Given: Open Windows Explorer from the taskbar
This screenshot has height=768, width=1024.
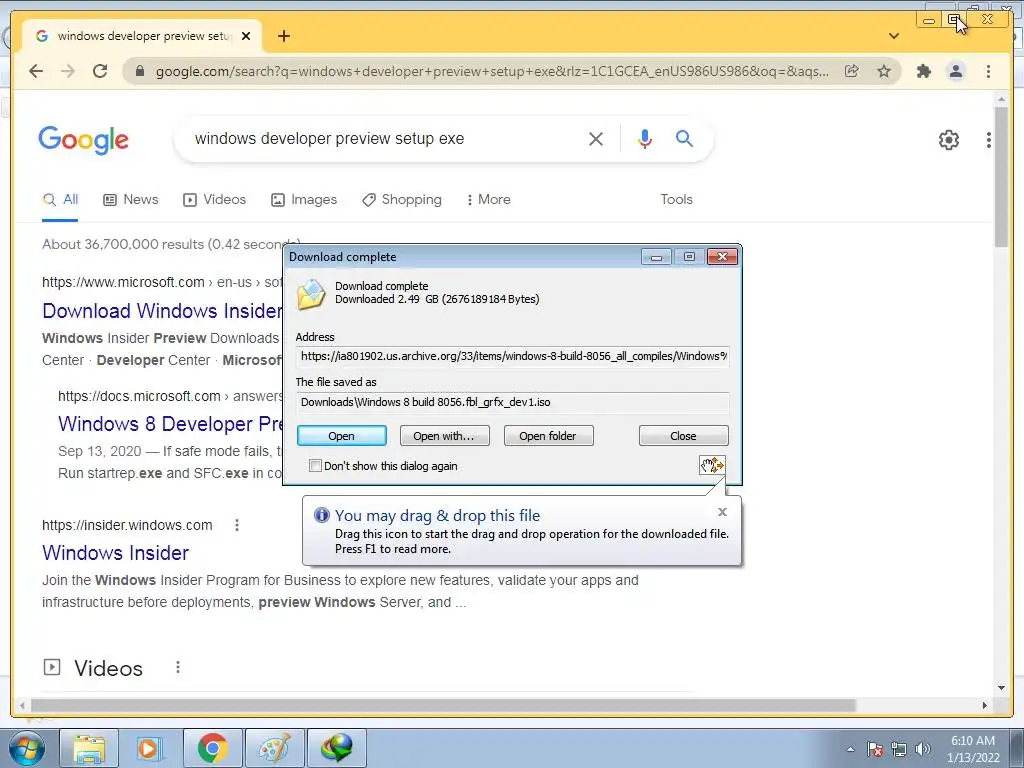Looking at the screenshot, I should click(89, 748).
